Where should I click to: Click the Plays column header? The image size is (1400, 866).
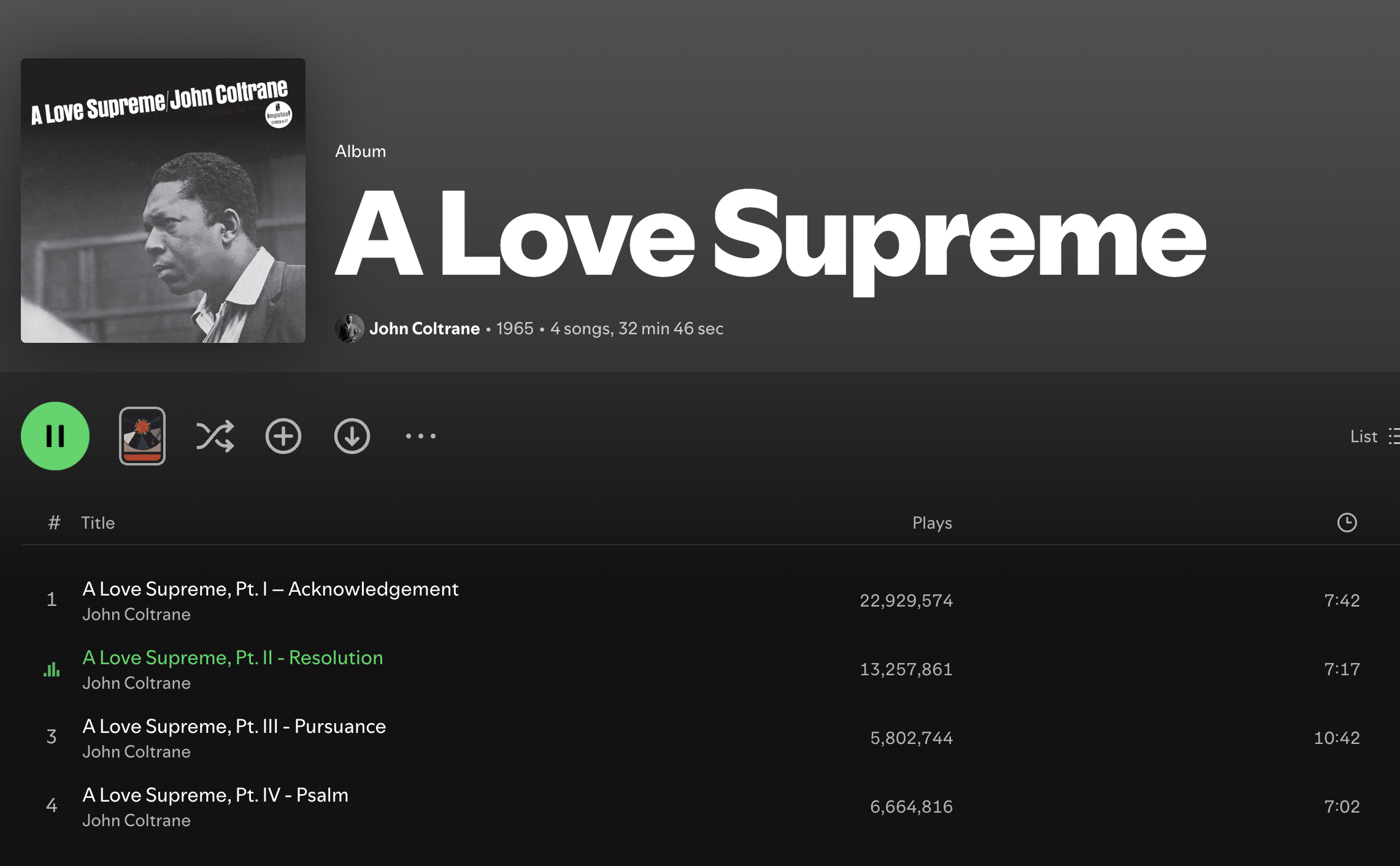point(931,523)
